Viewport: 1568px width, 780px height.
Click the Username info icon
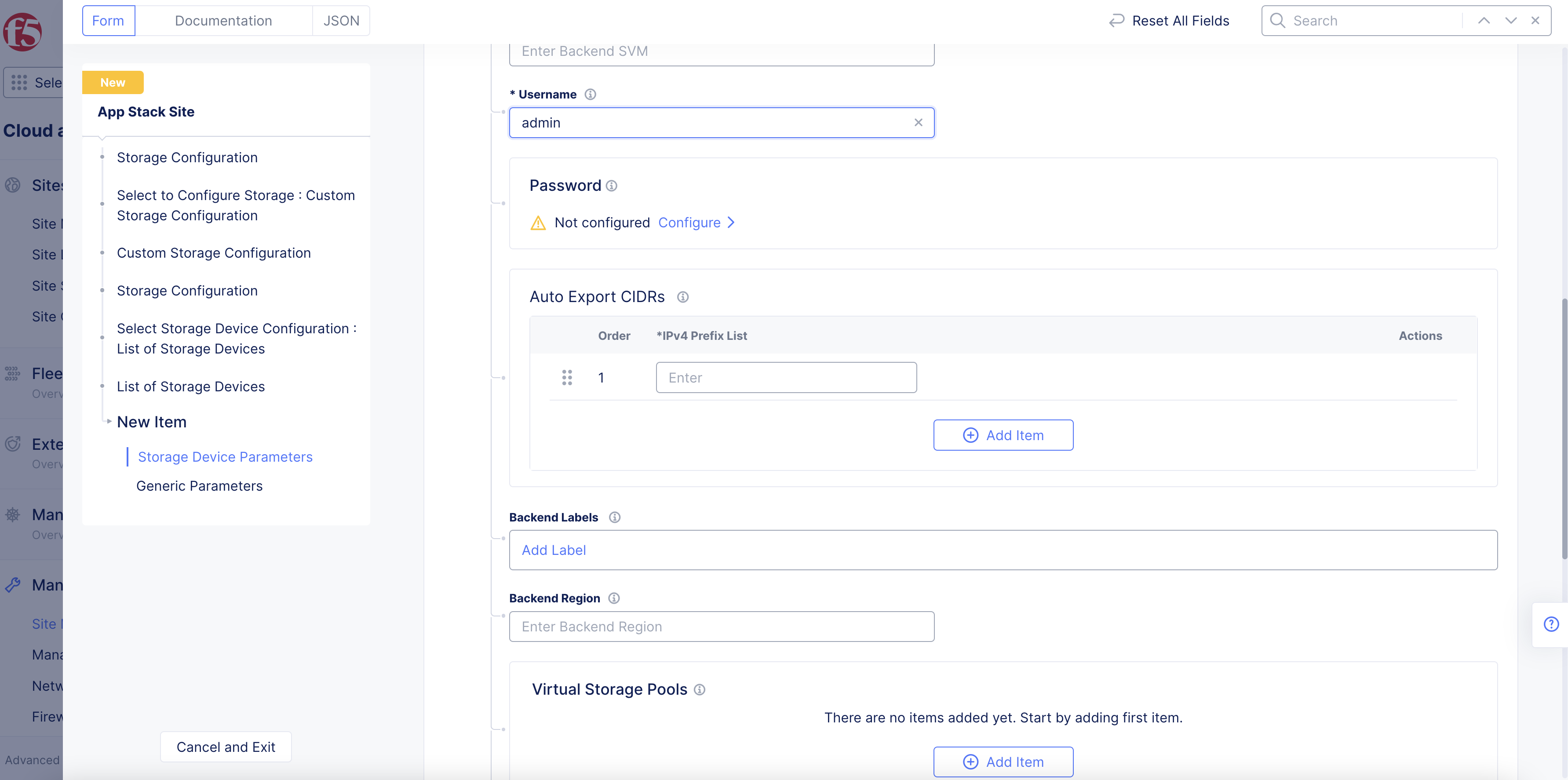pos(590,95)
